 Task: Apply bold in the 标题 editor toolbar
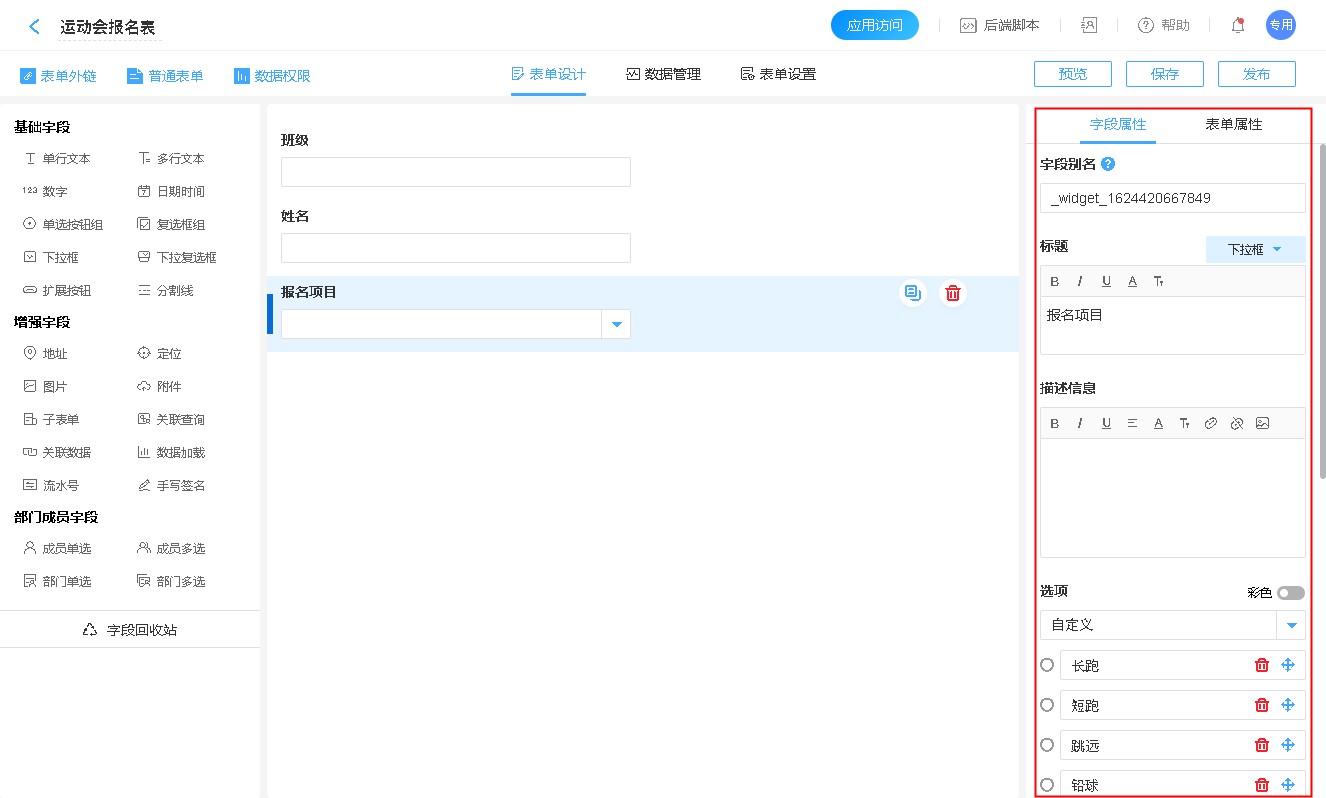[x=1055, y=281]
